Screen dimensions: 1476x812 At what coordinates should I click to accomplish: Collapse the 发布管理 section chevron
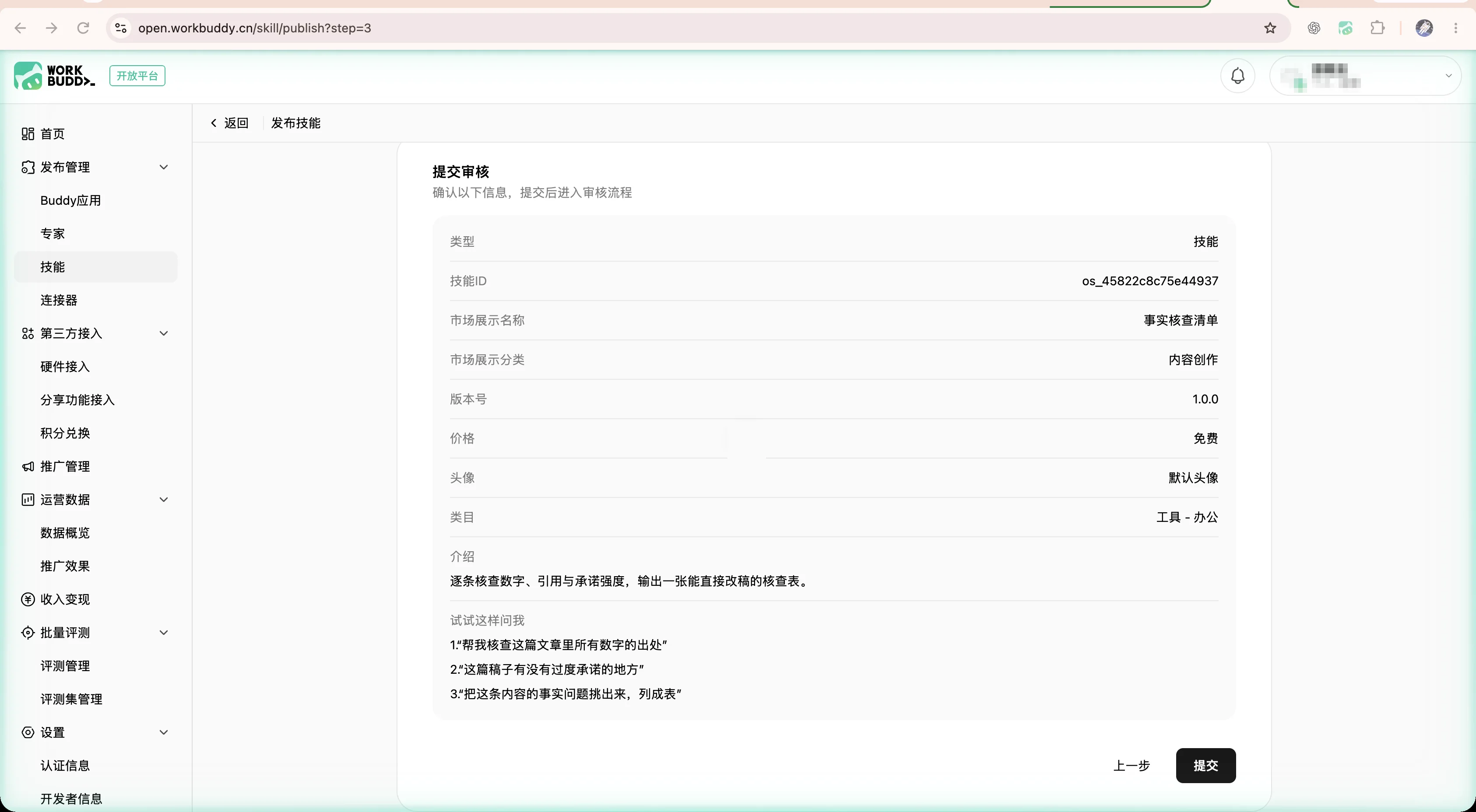164,167
